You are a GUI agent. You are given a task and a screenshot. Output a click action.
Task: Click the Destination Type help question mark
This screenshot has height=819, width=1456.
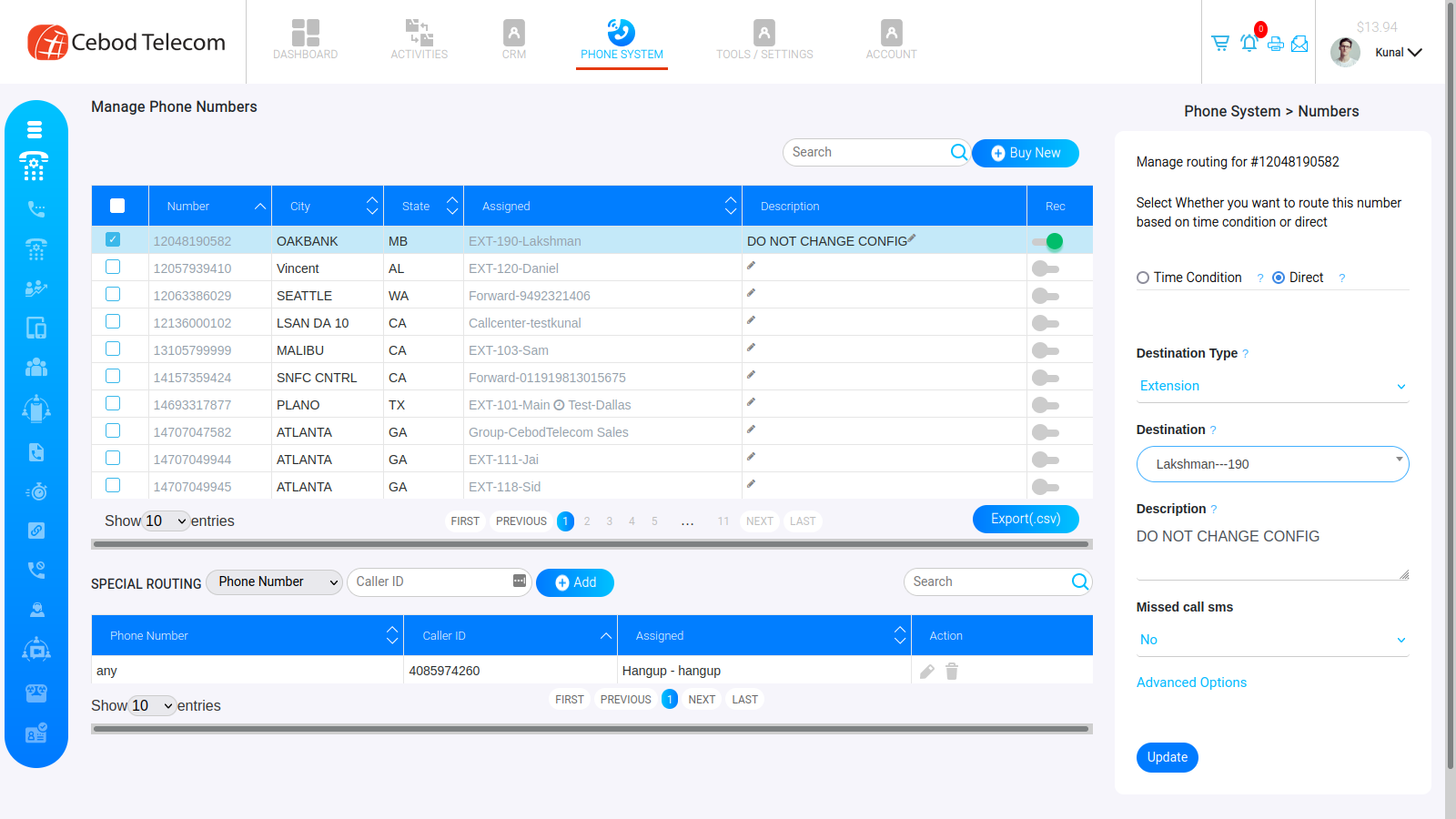click(1245, 354)
